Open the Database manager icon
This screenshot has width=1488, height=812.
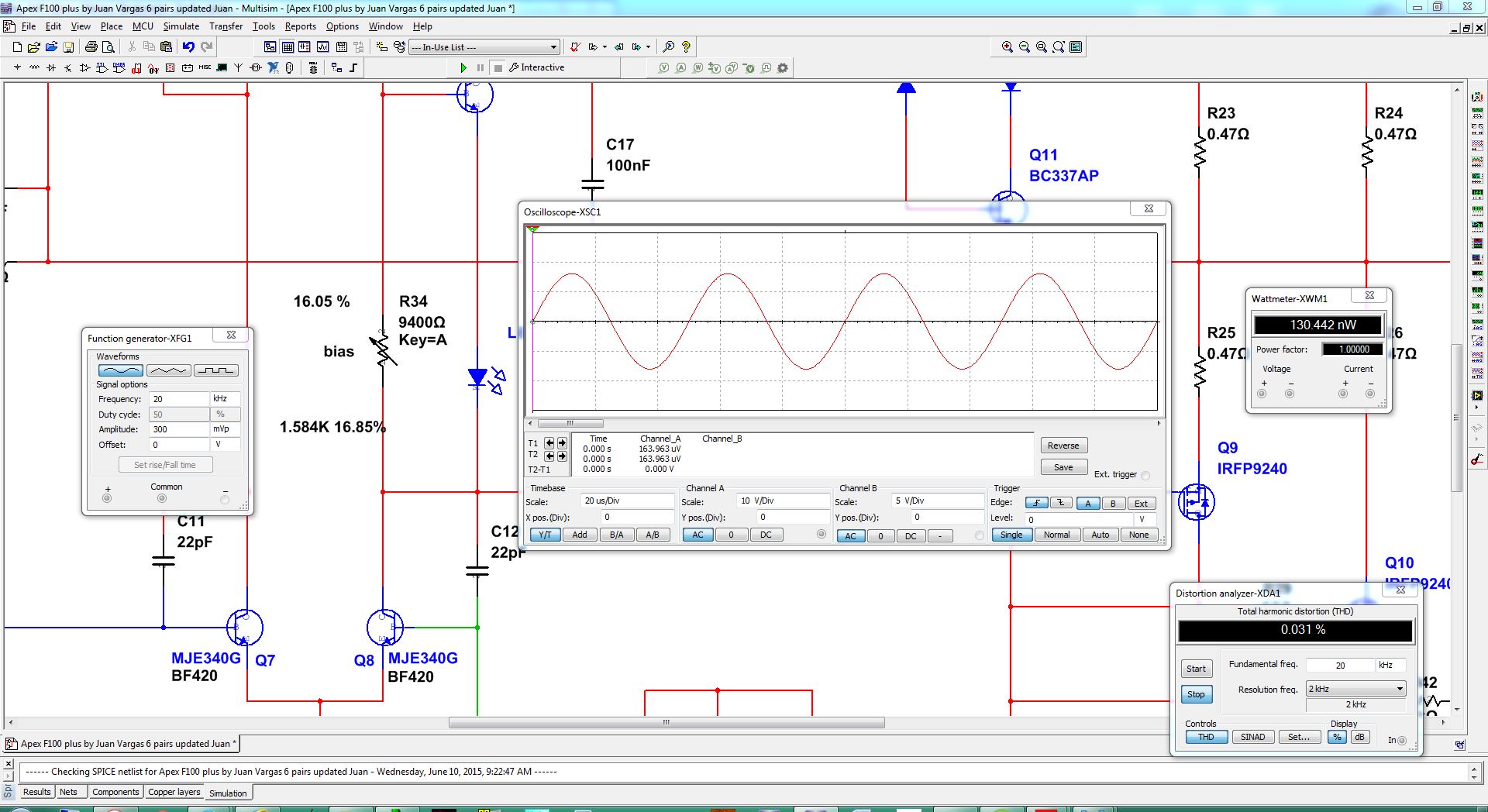(400, 46)
